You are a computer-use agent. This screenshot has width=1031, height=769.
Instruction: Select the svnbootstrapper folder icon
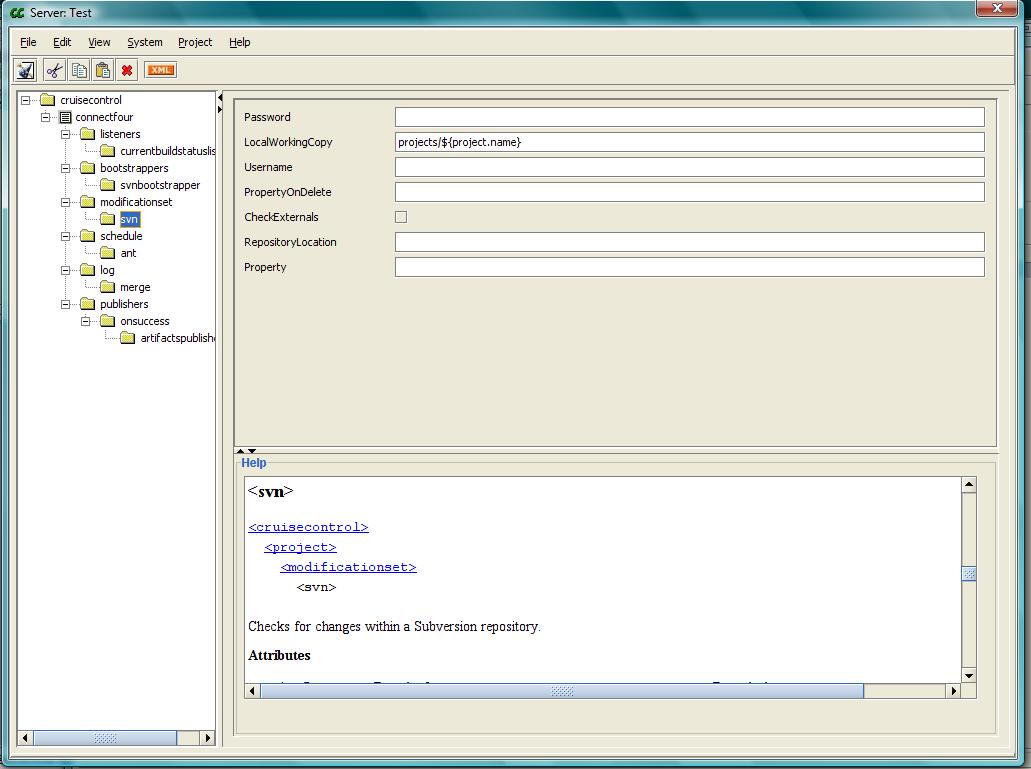[107, 185]
